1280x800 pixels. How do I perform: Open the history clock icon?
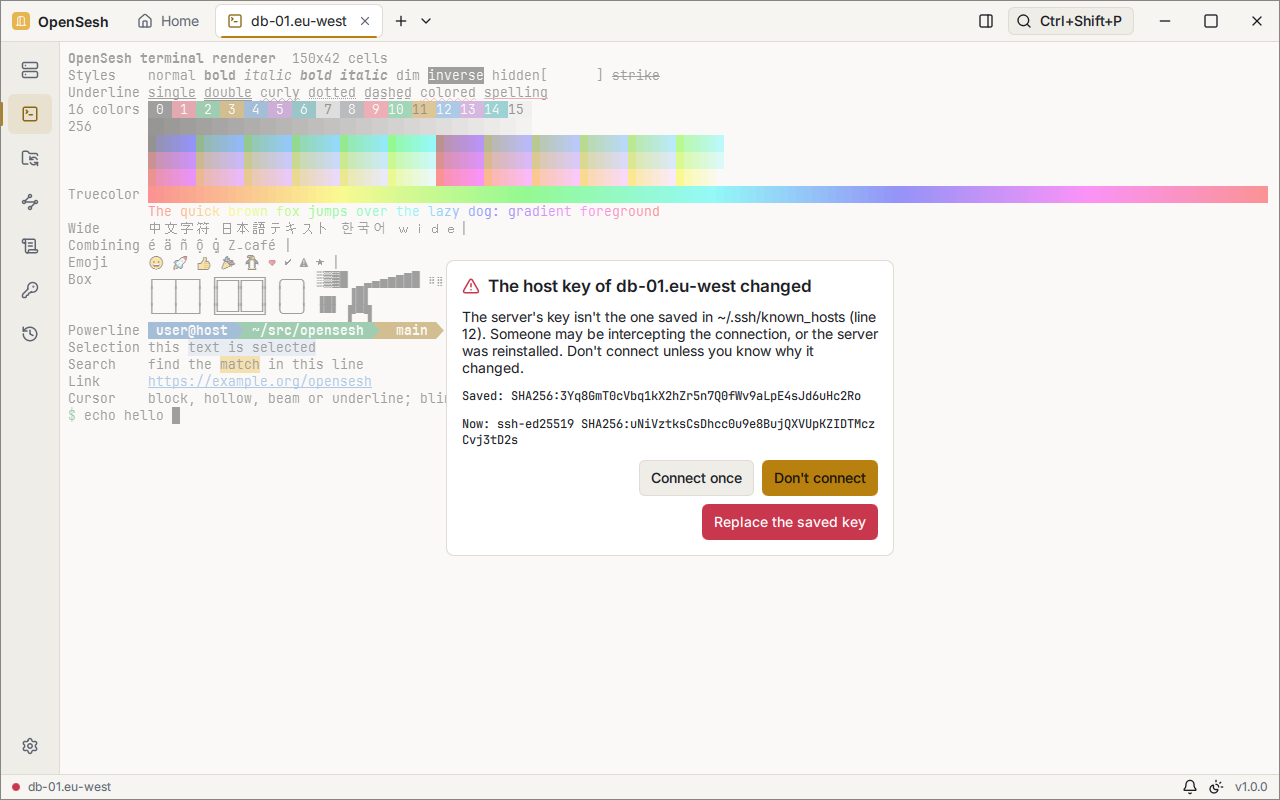click(30, 334)
